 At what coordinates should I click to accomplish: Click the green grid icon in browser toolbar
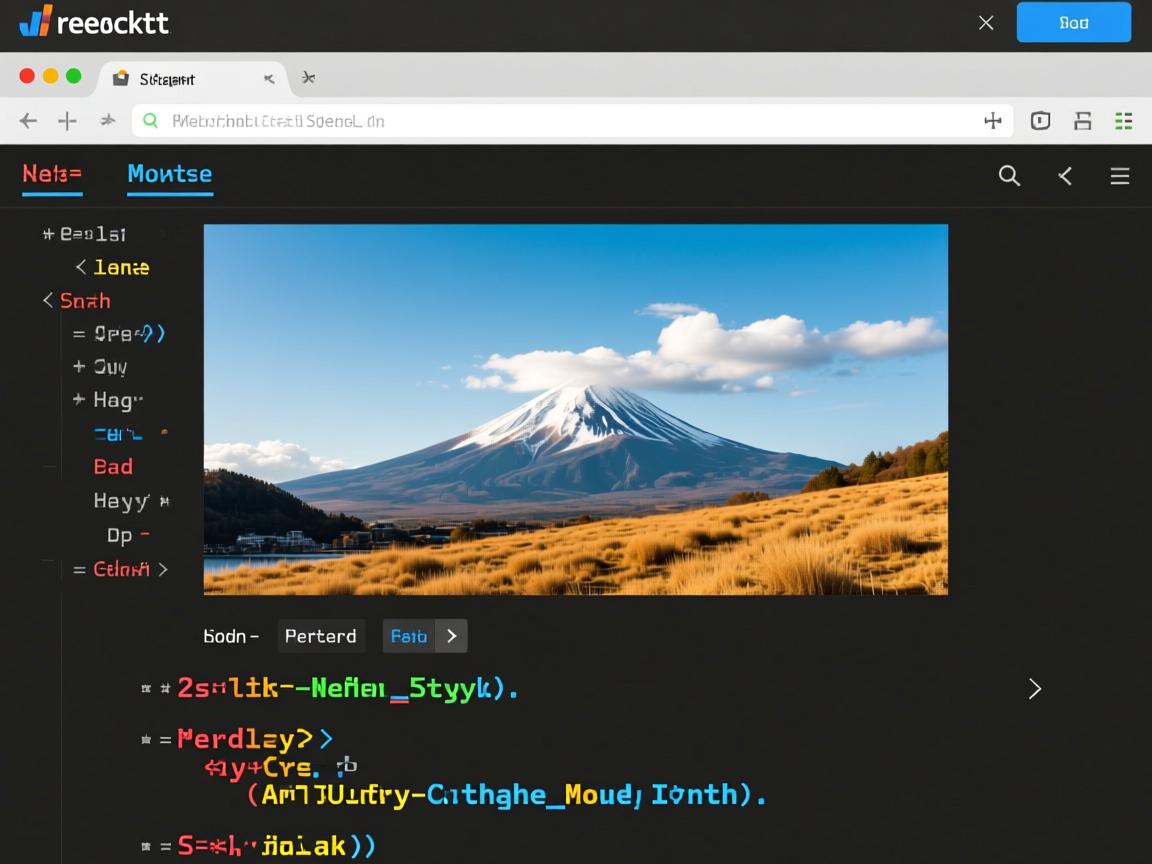point(1123,121)
